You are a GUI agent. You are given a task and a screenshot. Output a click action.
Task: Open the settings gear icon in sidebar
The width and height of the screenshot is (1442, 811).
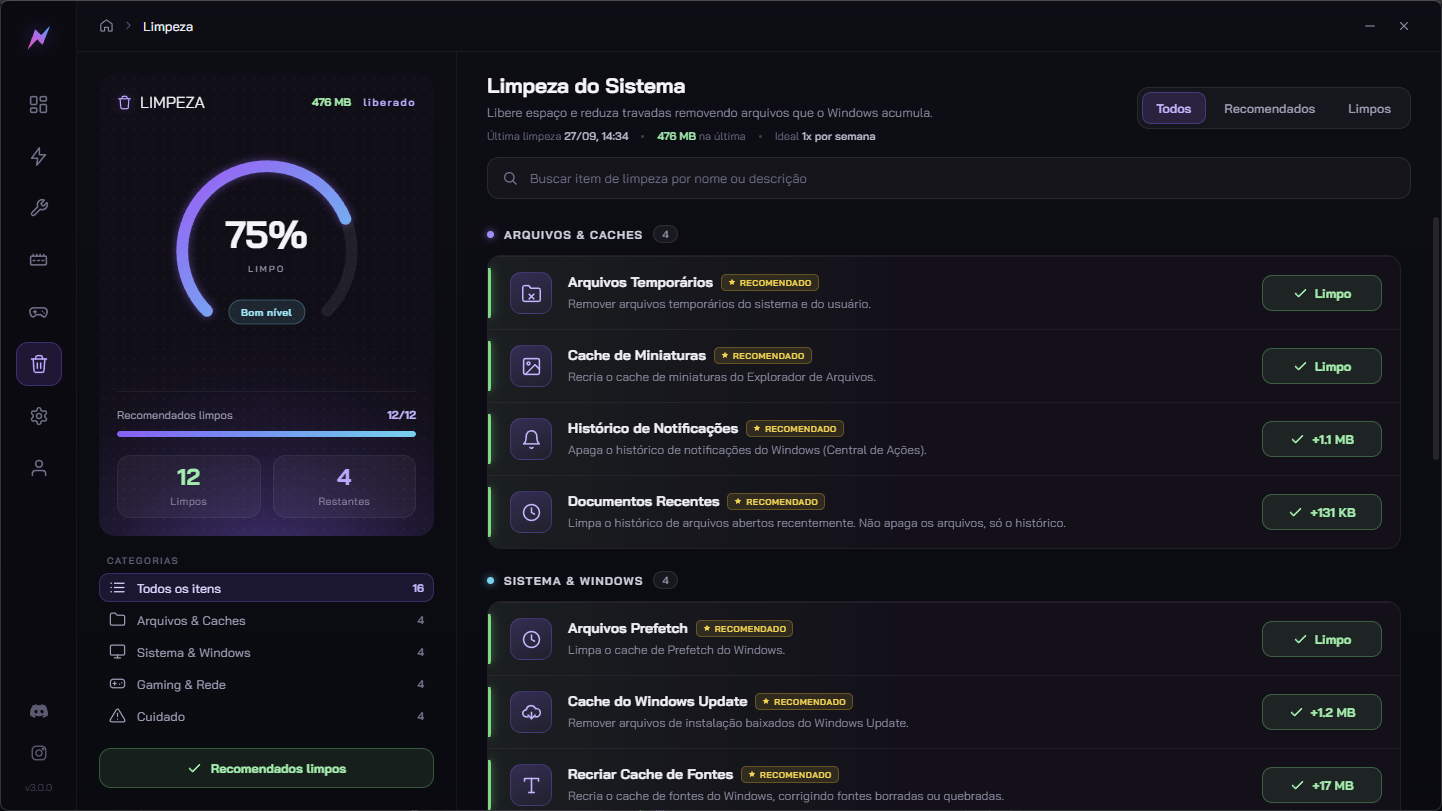click(38, 416)
